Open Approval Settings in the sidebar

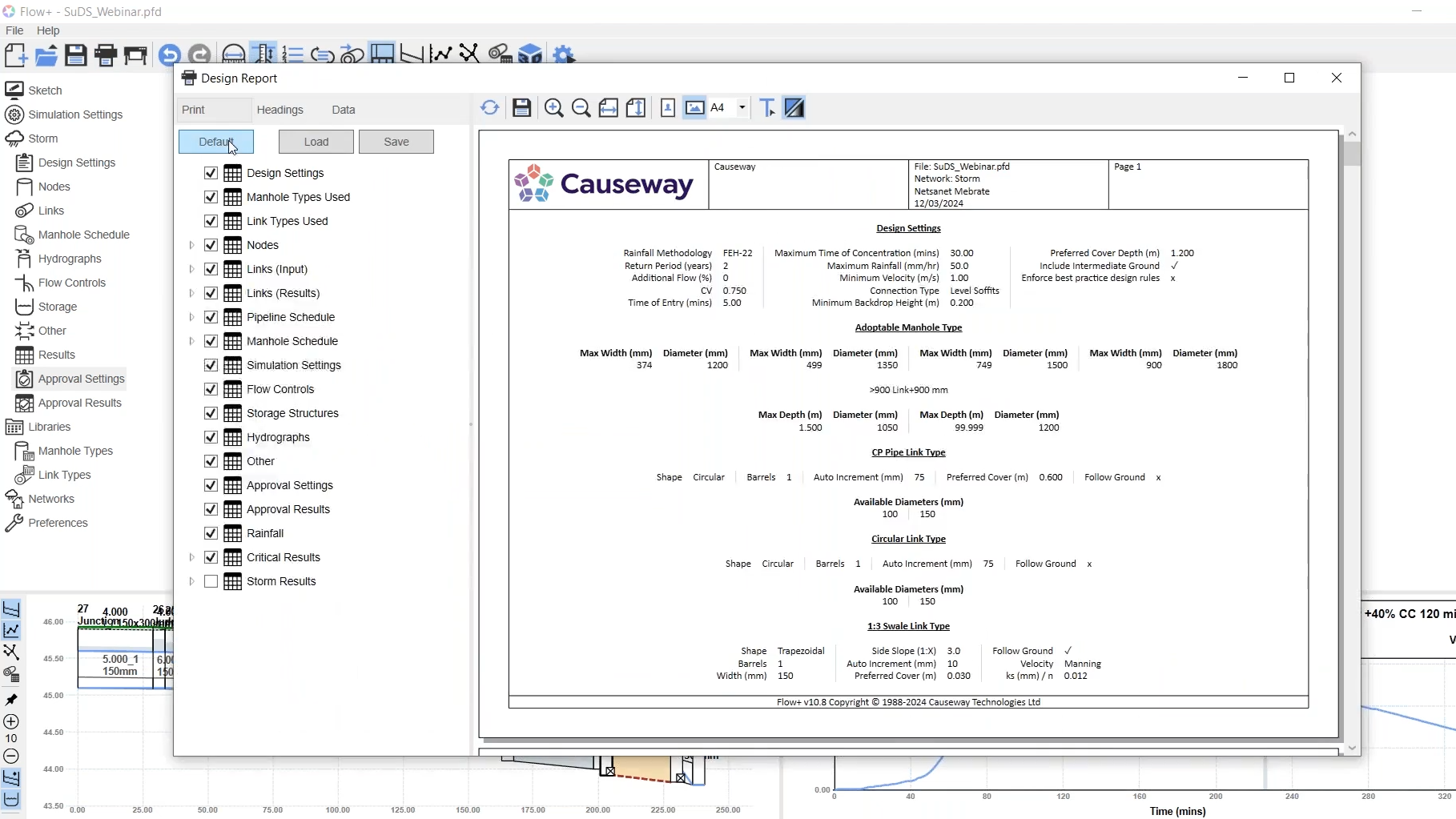tap(79, 378)
